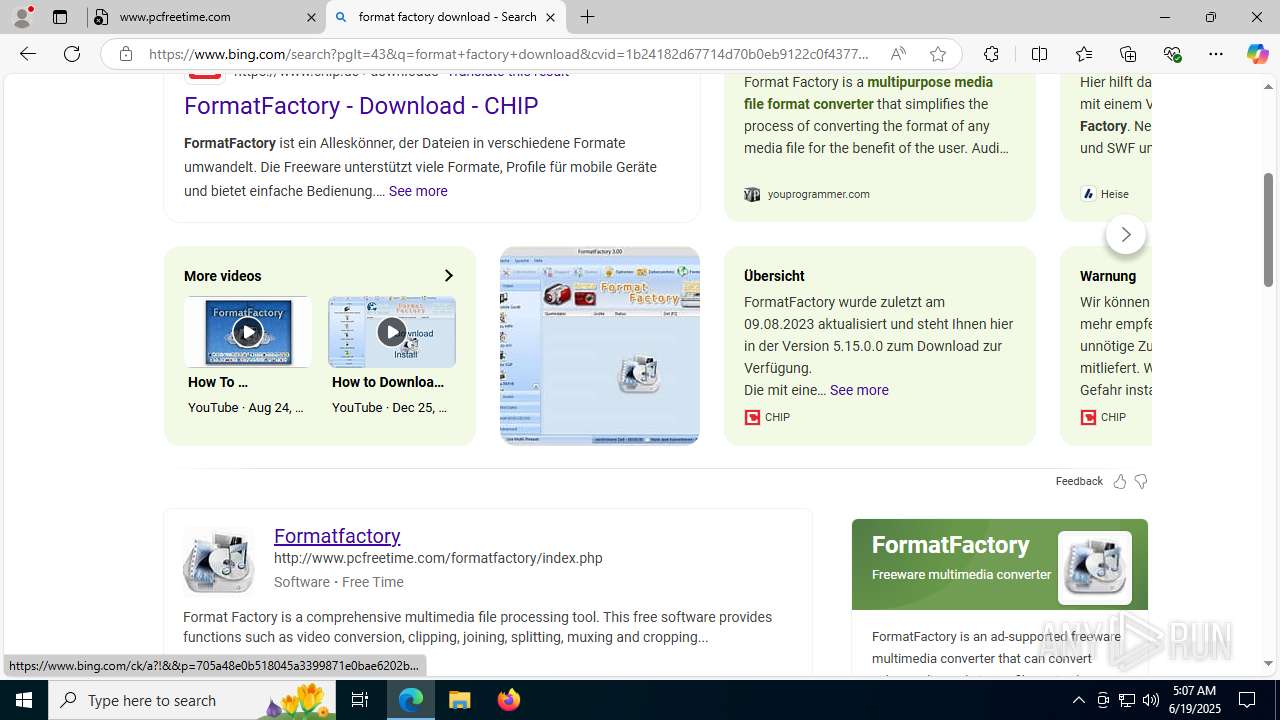Show hidden system tray icons
The image size is (1280, 720).
click(x=1078, y=700)
